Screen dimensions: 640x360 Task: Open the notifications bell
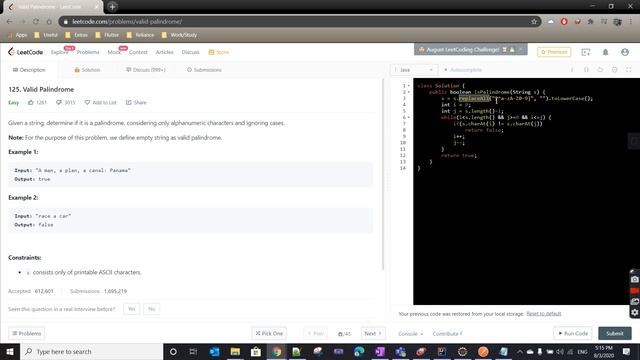(x=605, y=52)
